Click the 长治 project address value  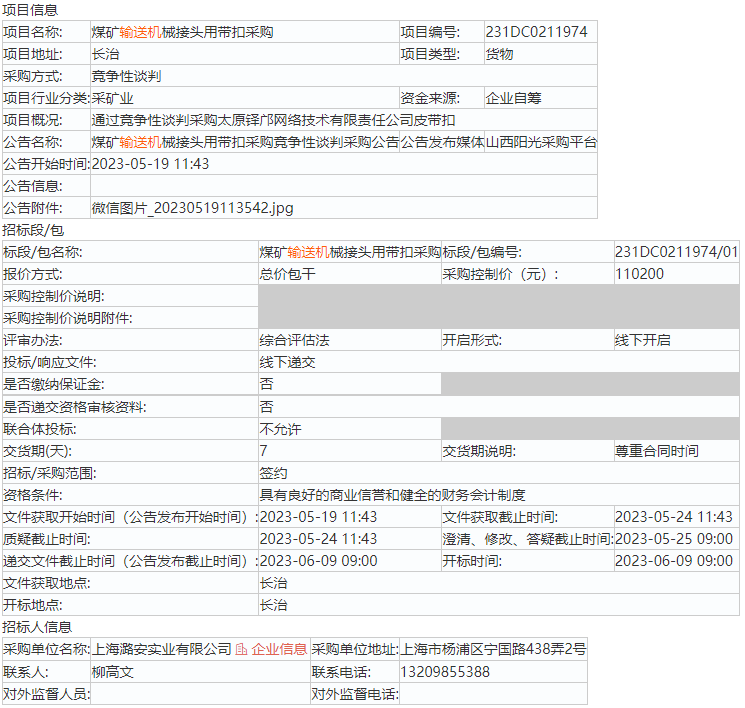(105, 54)
